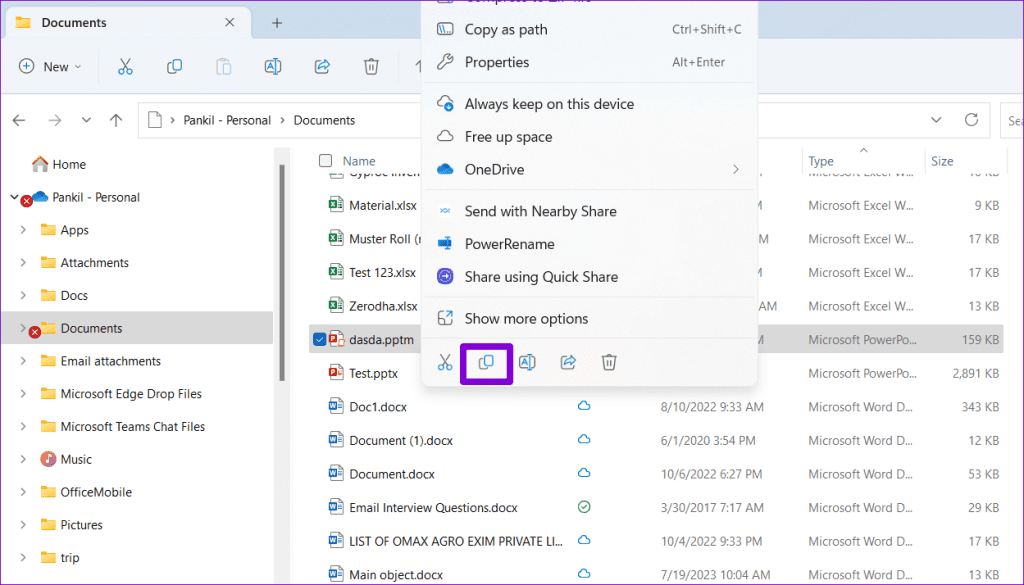The width and height of the screenshot is (1024, 585).
Task: Click the Delete icon in the context menu
Action: (609, 362)
